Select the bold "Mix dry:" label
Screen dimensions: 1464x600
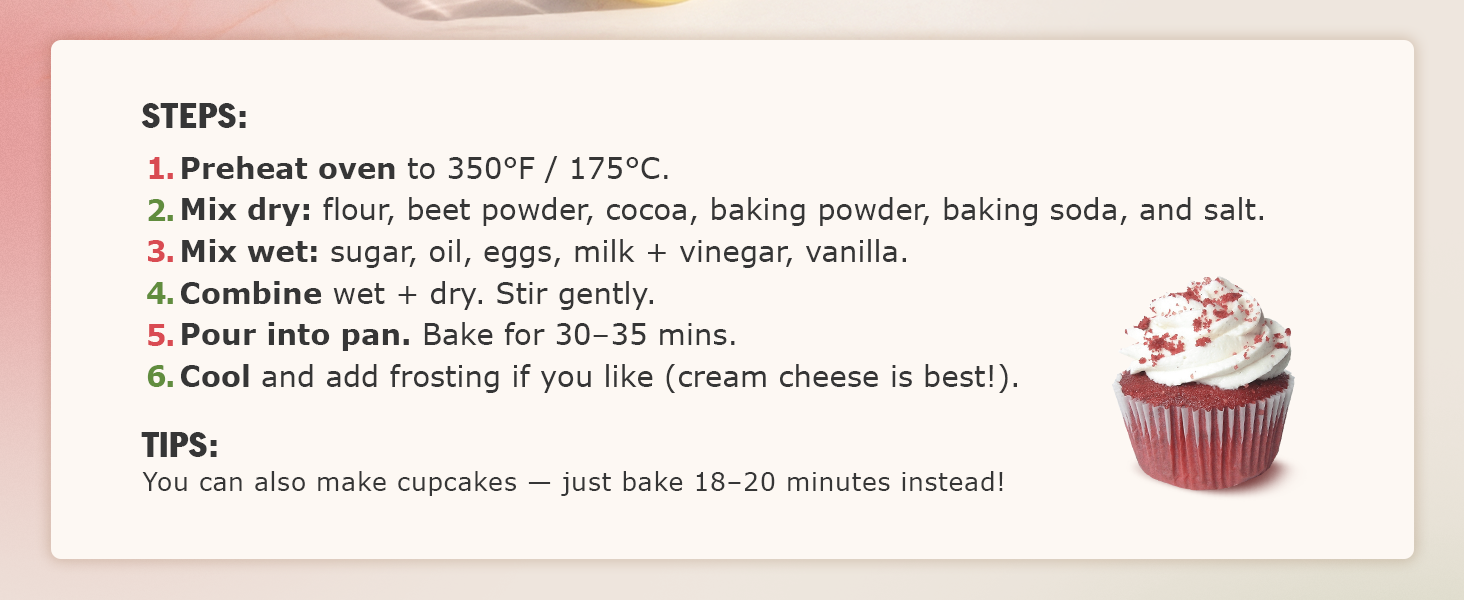246,211
